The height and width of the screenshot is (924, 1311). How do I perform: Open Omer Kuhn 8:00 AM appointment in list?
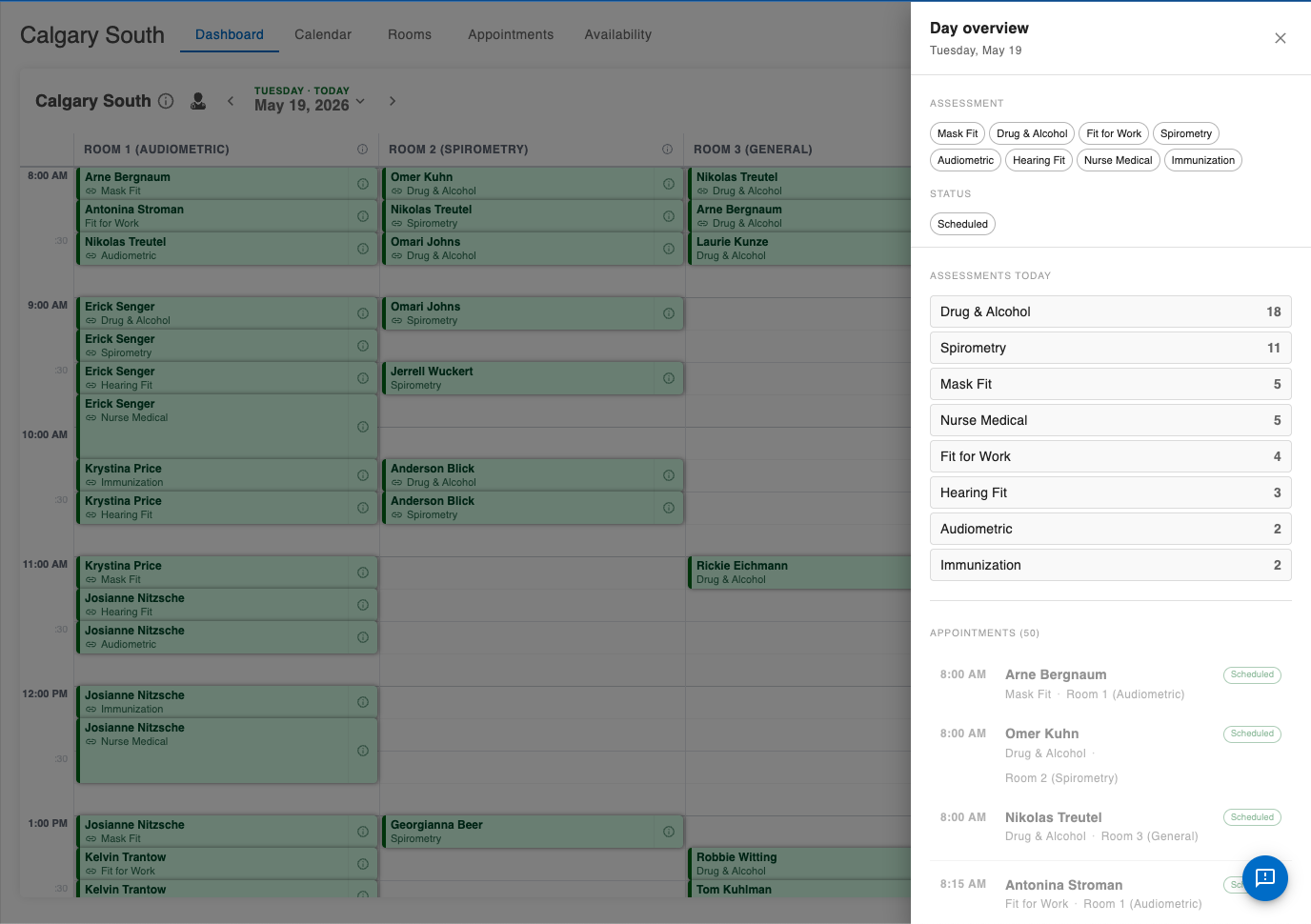pos(1111,755)
